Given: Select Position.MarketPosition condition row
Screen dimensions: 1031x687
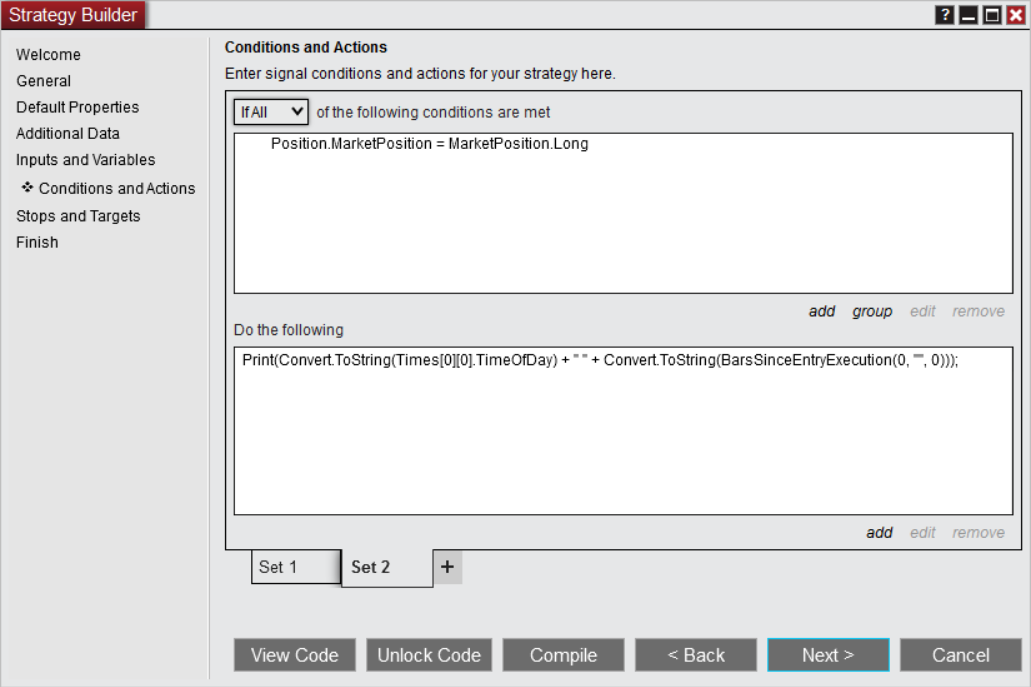Looking at the screenshot, I should (x=429, y=143).
